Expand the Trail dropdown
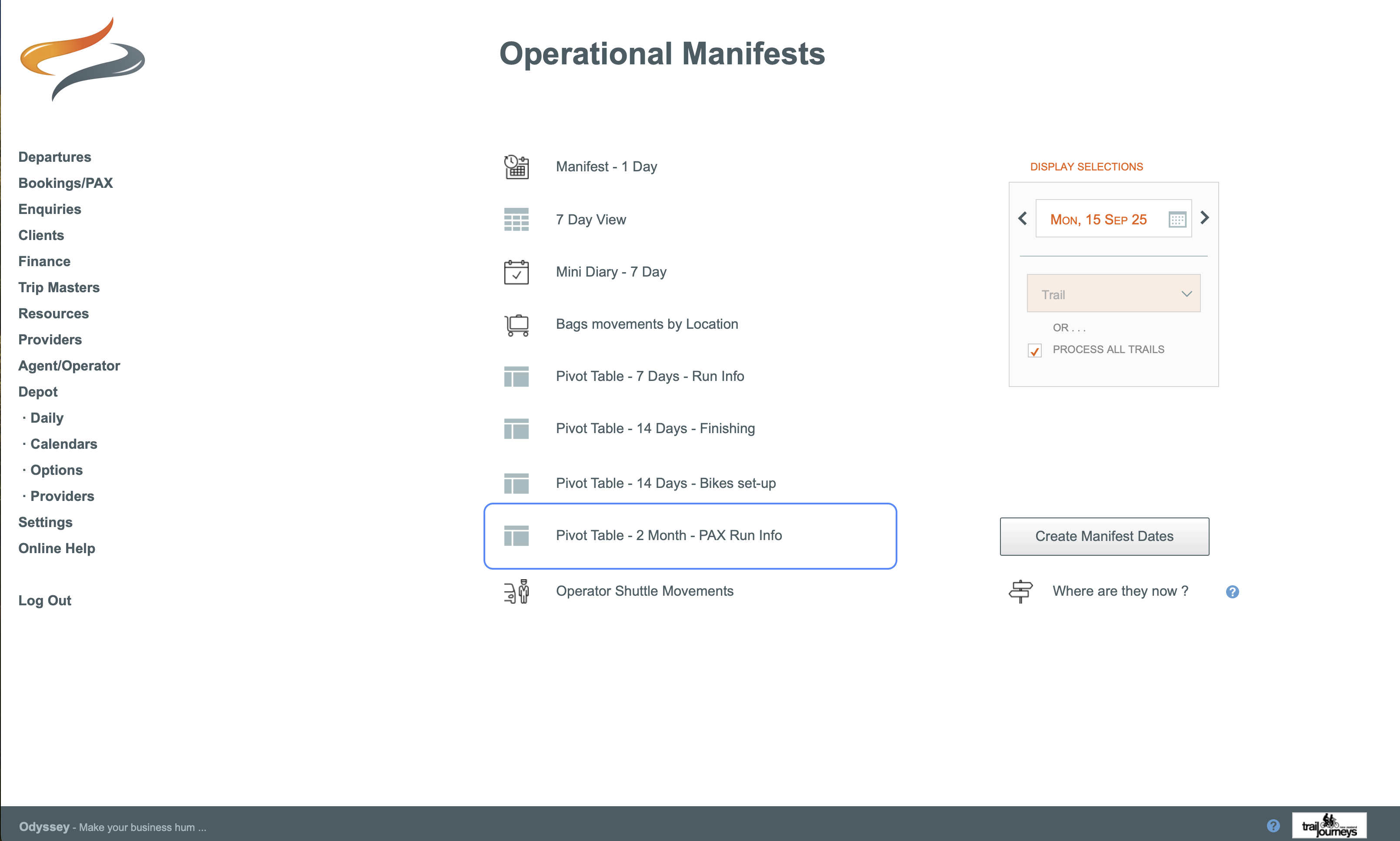 point(1113,294)
